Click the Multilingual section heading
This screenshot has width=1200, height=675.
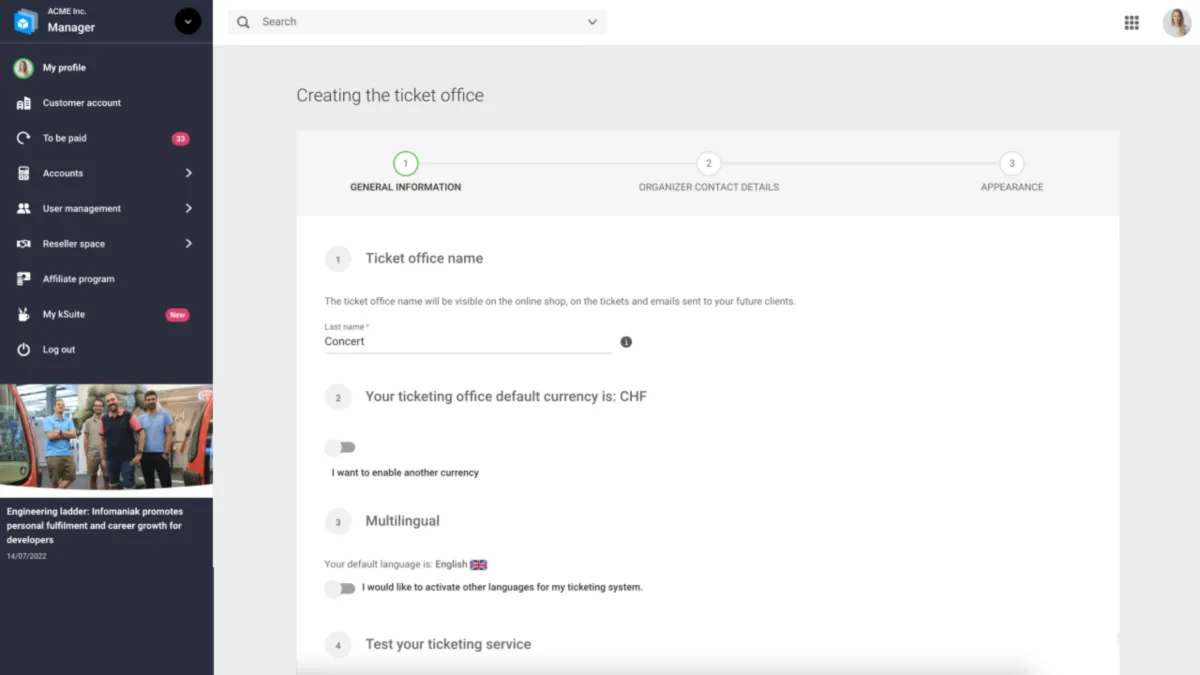pyautogui.click(x=402, y=521)
